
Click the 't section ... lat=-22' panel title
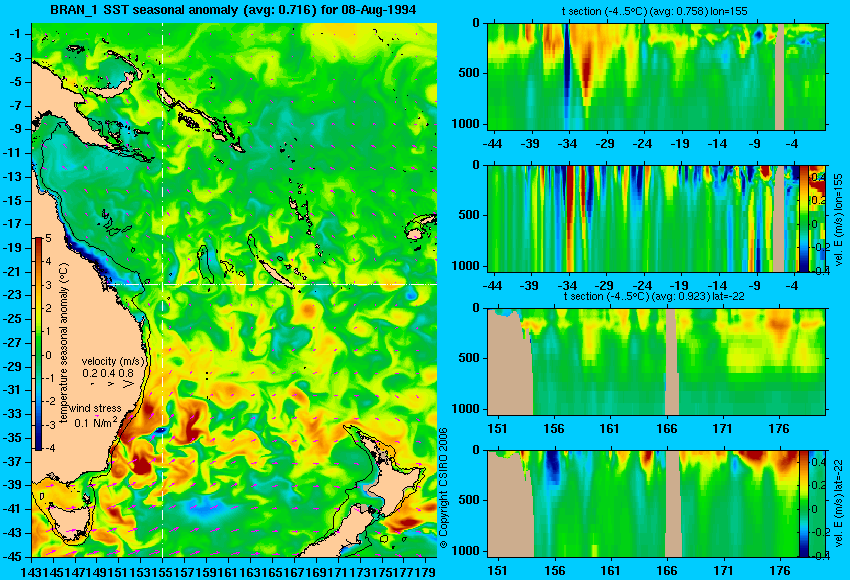click(654, 297)
